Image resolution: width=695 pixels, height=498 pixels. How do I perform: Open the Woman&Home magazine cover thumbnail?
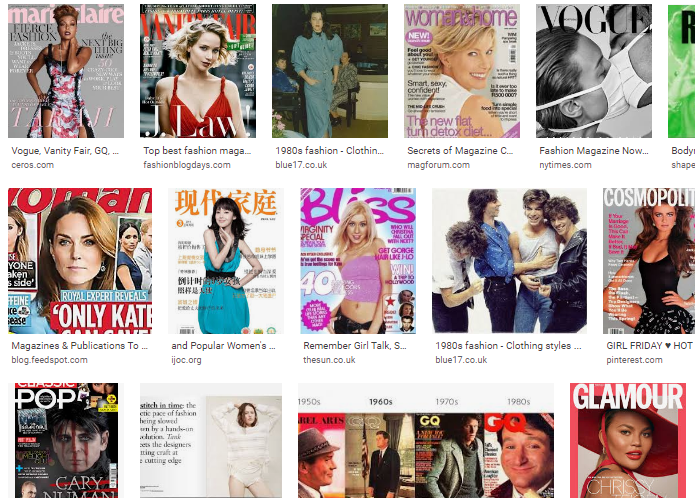[462, 71]
